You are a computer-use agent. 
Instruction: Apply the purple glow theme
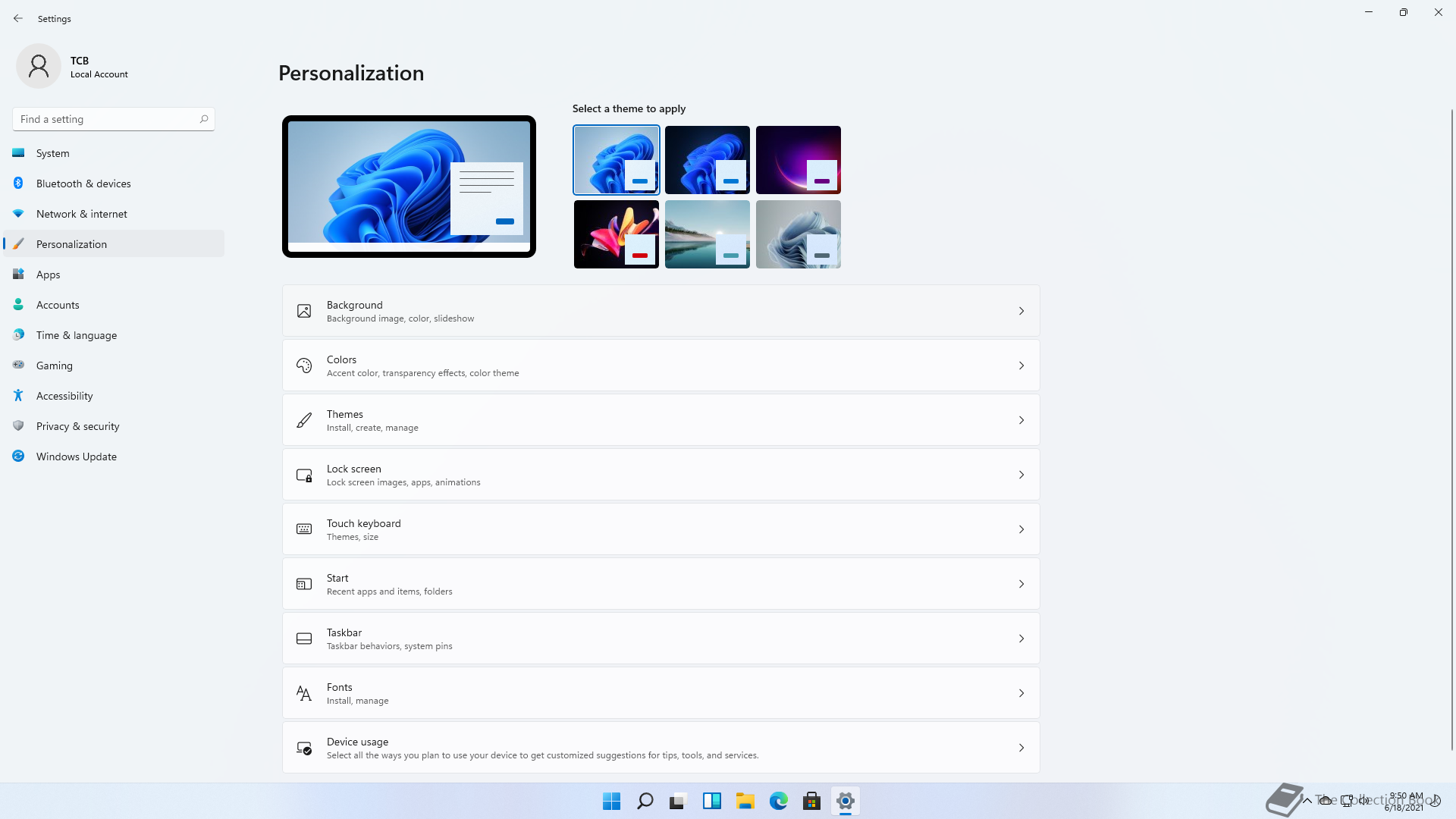tap(799, 160)
